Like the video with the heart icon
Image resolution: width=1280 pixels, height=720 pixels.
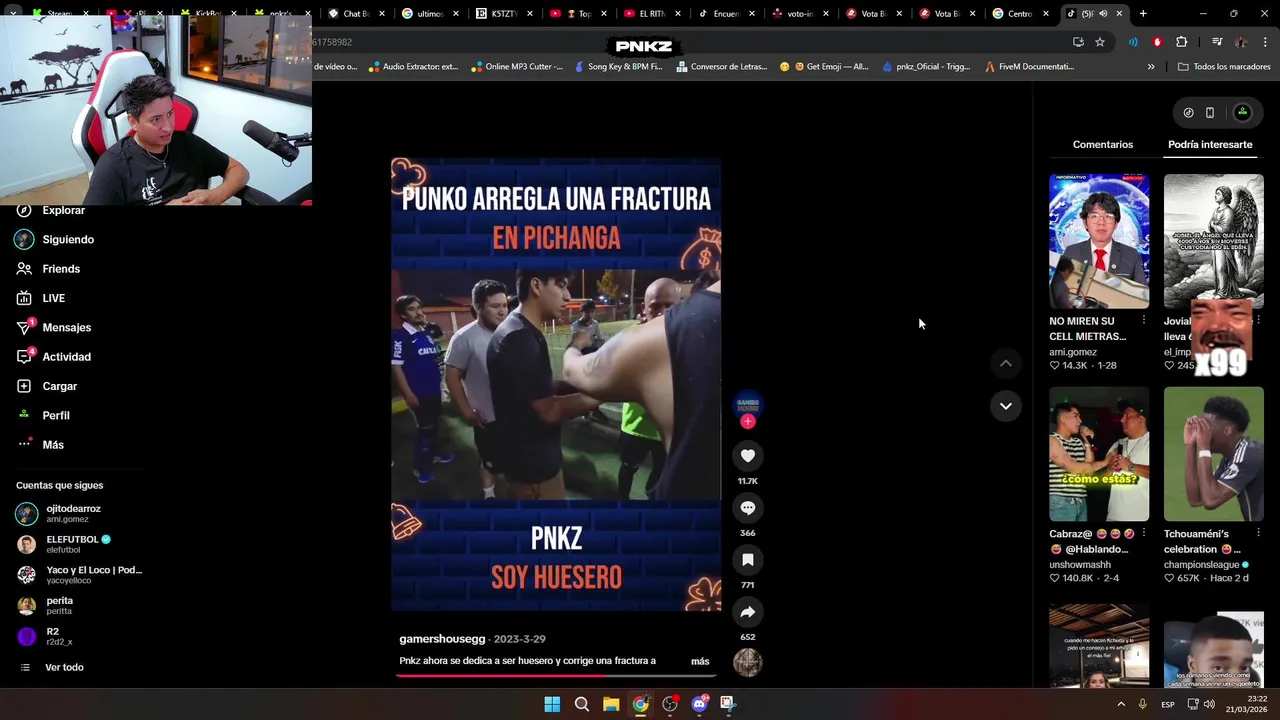[x=748, y=456]
